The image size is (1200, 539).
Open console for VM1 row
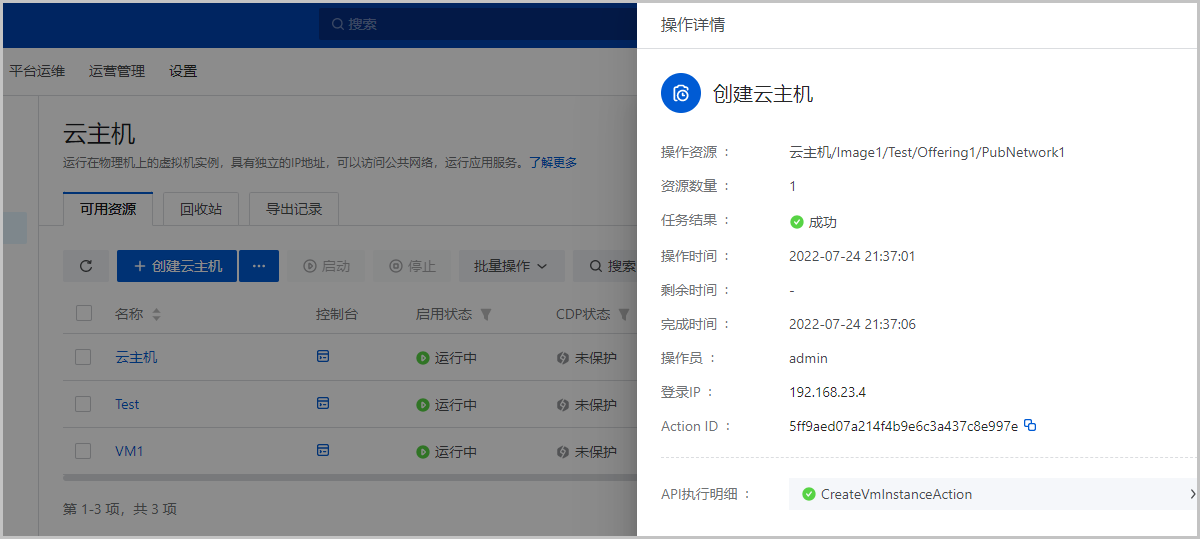click(x=323, y=451)
